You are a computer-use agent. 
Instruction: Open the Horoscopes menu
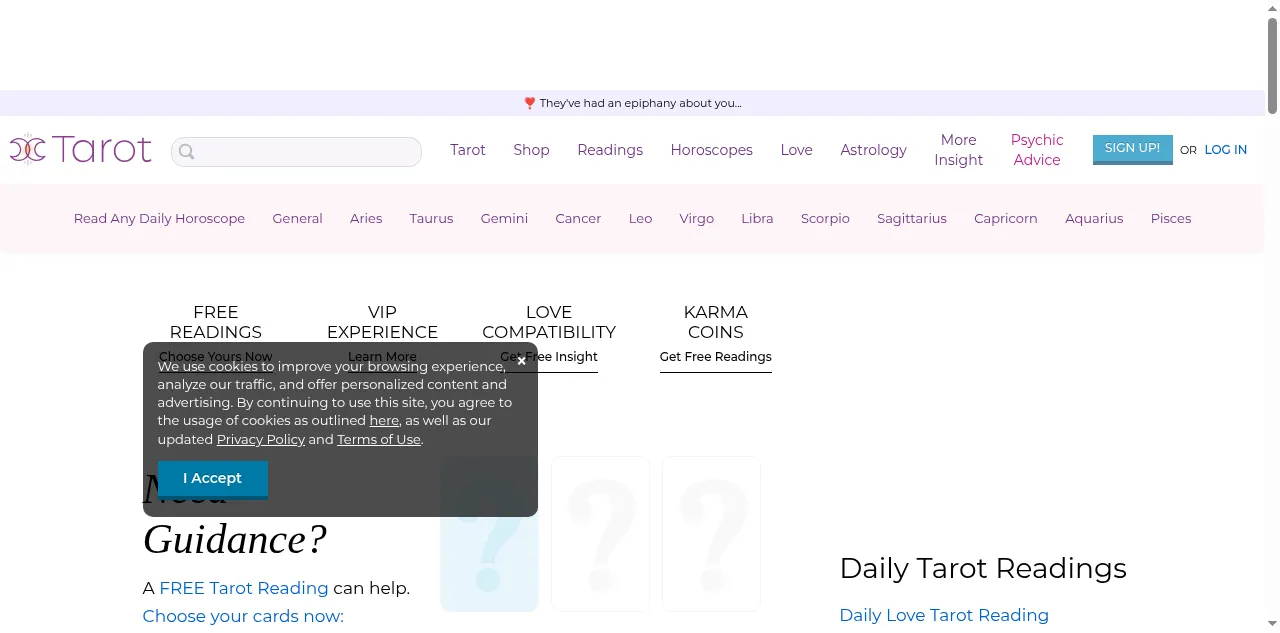711,150
